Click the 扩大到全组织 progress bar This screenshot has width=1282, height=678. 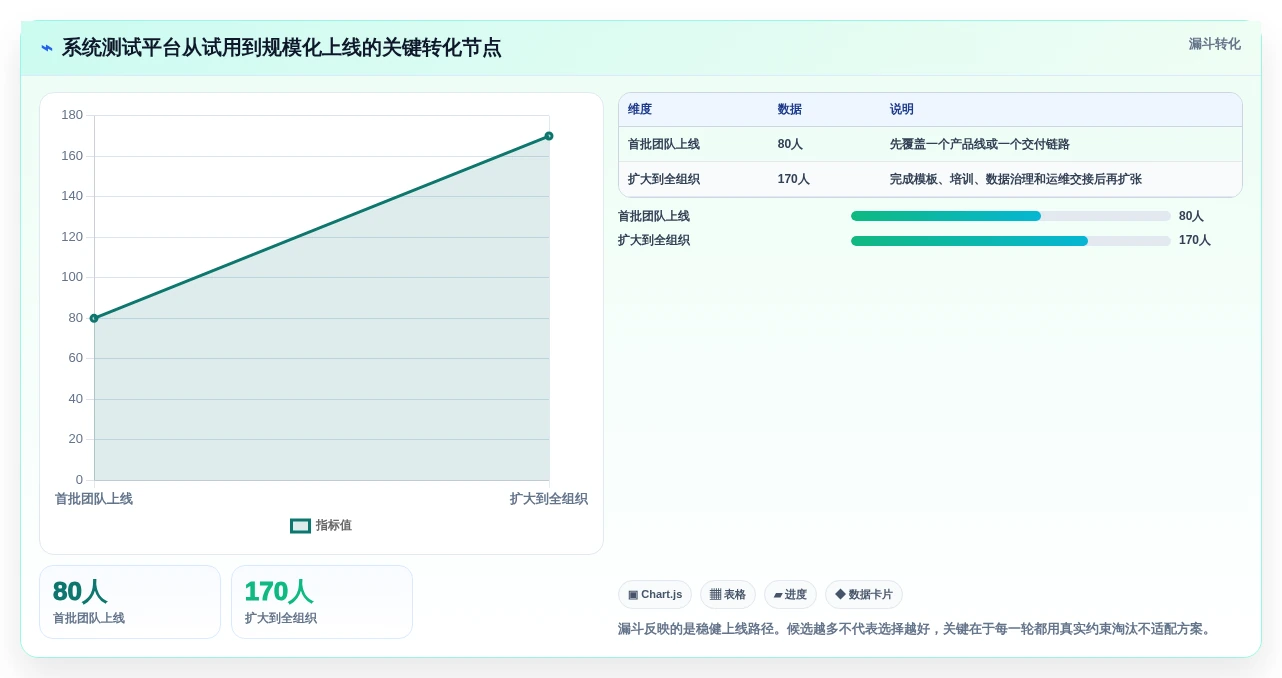click(1010, 241)
